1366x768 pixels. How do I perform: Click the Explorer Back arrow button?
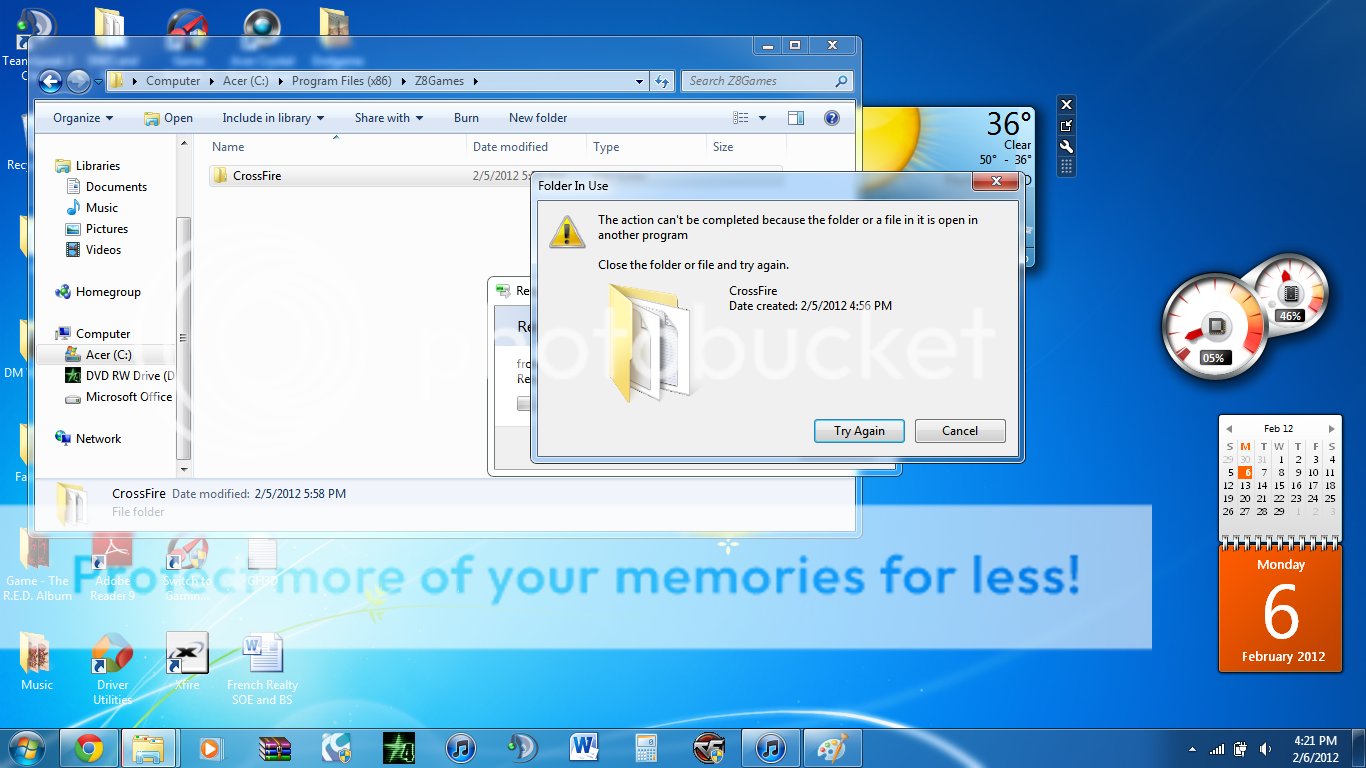point(50,81)
